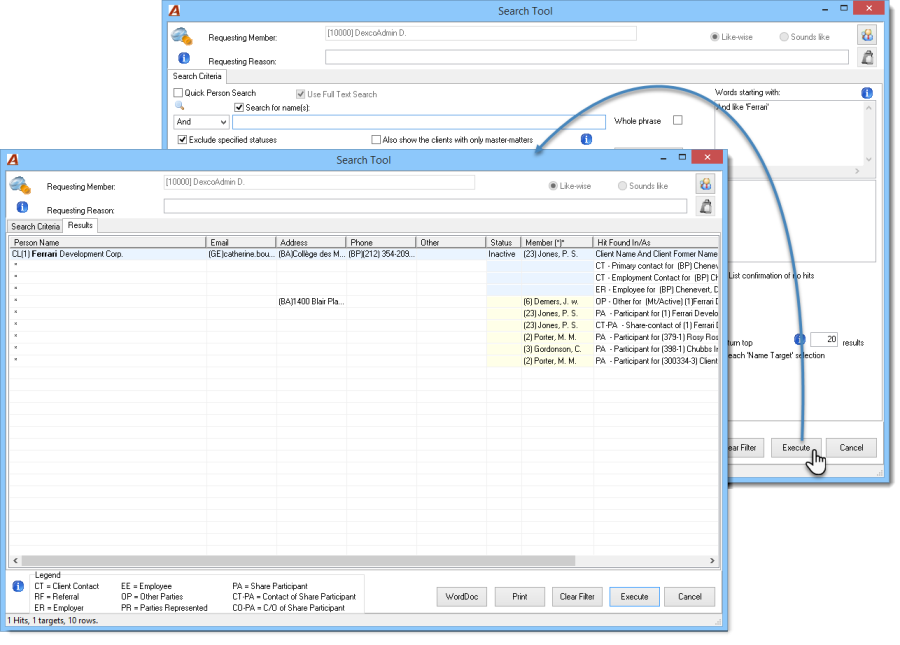Image resolution: width=900 pixels, height=645 pixels.
Task: Click the Status column header
Action: click(503, 242)
